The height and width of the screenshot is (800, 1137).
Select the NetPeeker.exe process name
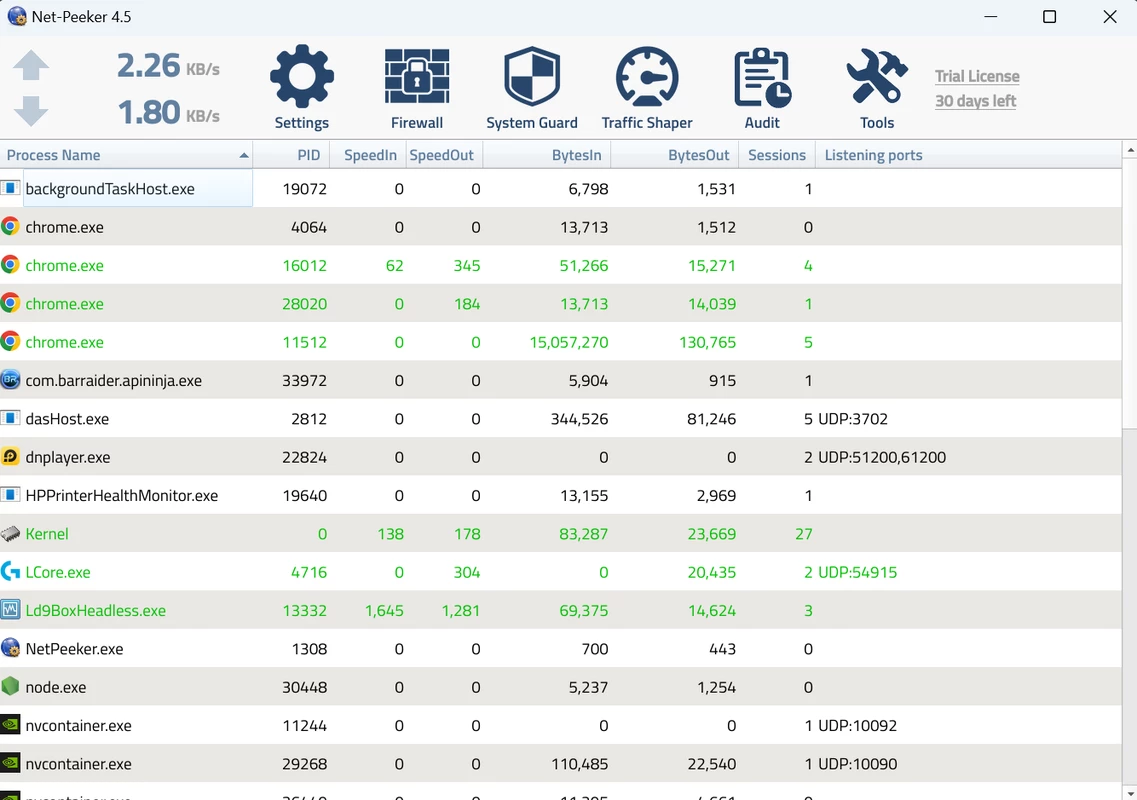[x=75, y=648]
